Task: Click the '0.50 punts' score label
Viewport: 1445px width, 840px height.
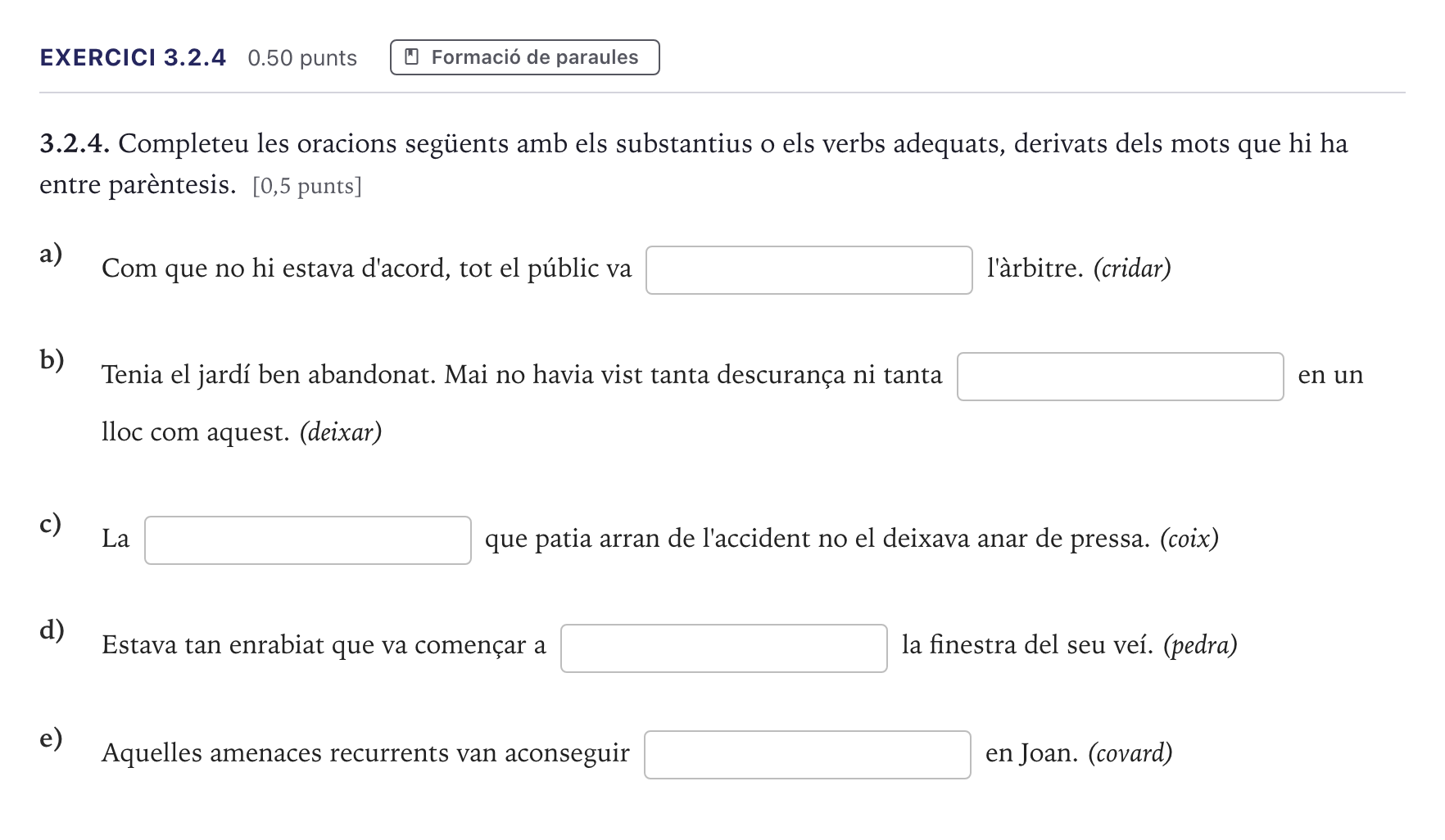Action: tap(302, 58)
